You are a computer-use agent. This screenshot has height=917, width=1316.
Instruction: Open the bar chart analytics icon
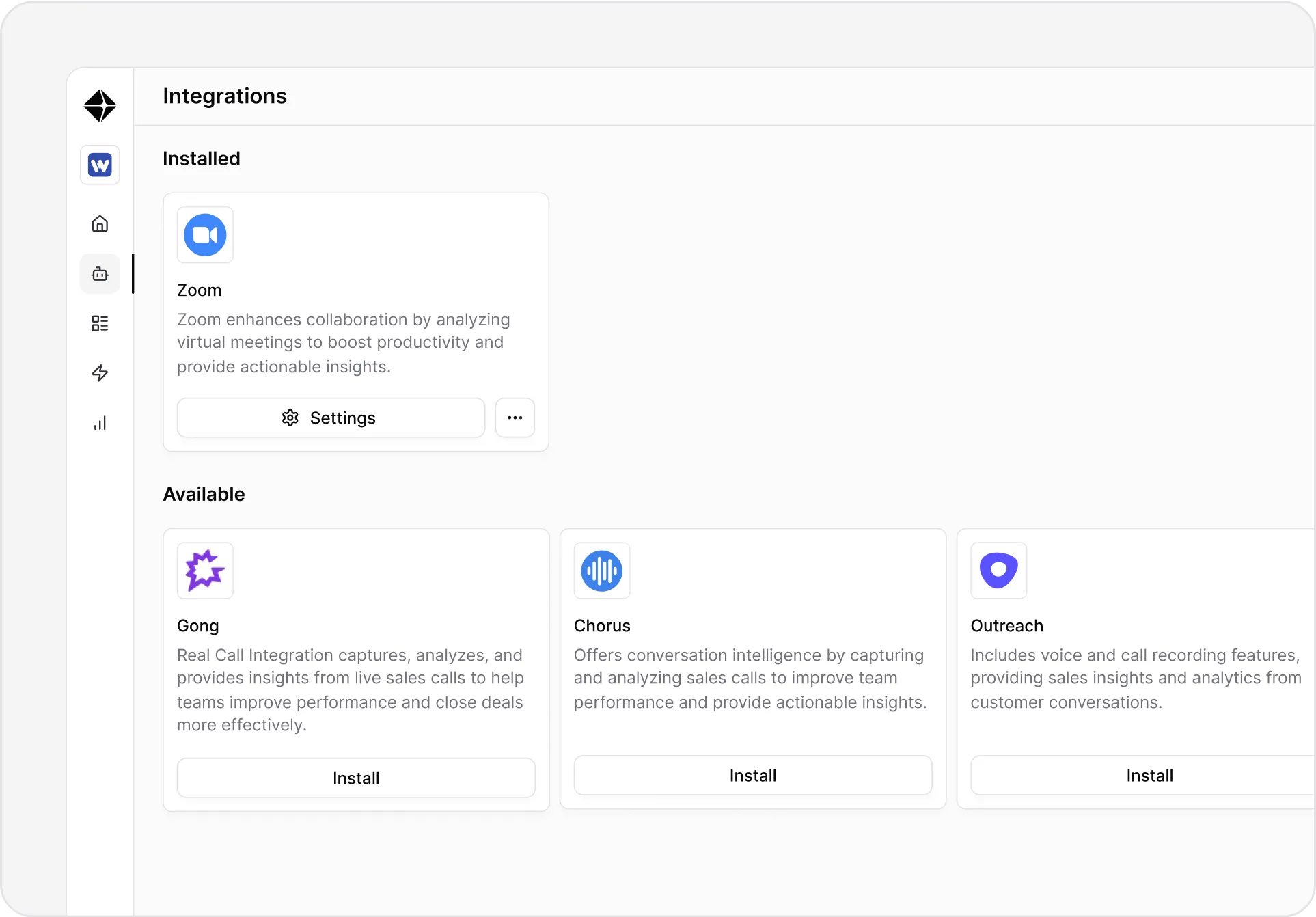[x=100, y=423]
